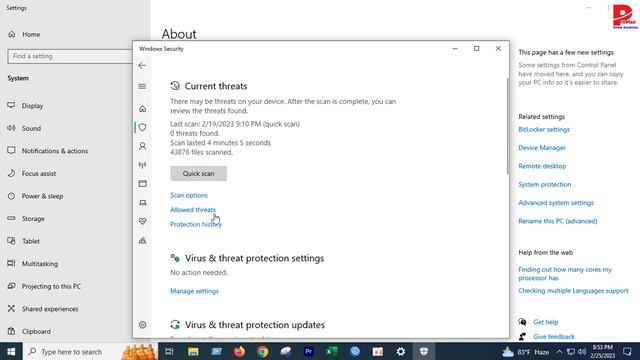Open Allowed threats link
640x360 pixels.
[193, 210]
